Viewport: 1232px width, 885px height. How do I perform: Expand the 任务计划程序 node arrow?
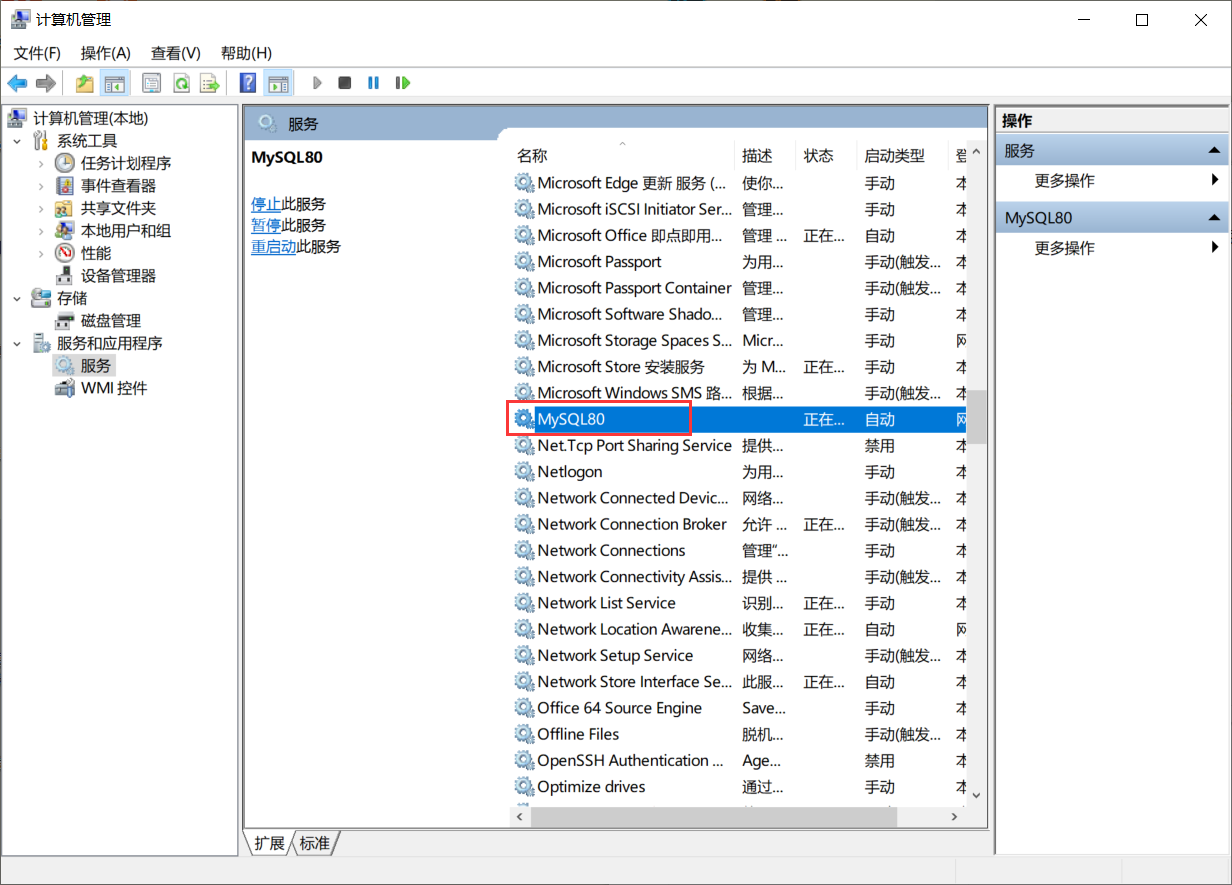(41, 163)
